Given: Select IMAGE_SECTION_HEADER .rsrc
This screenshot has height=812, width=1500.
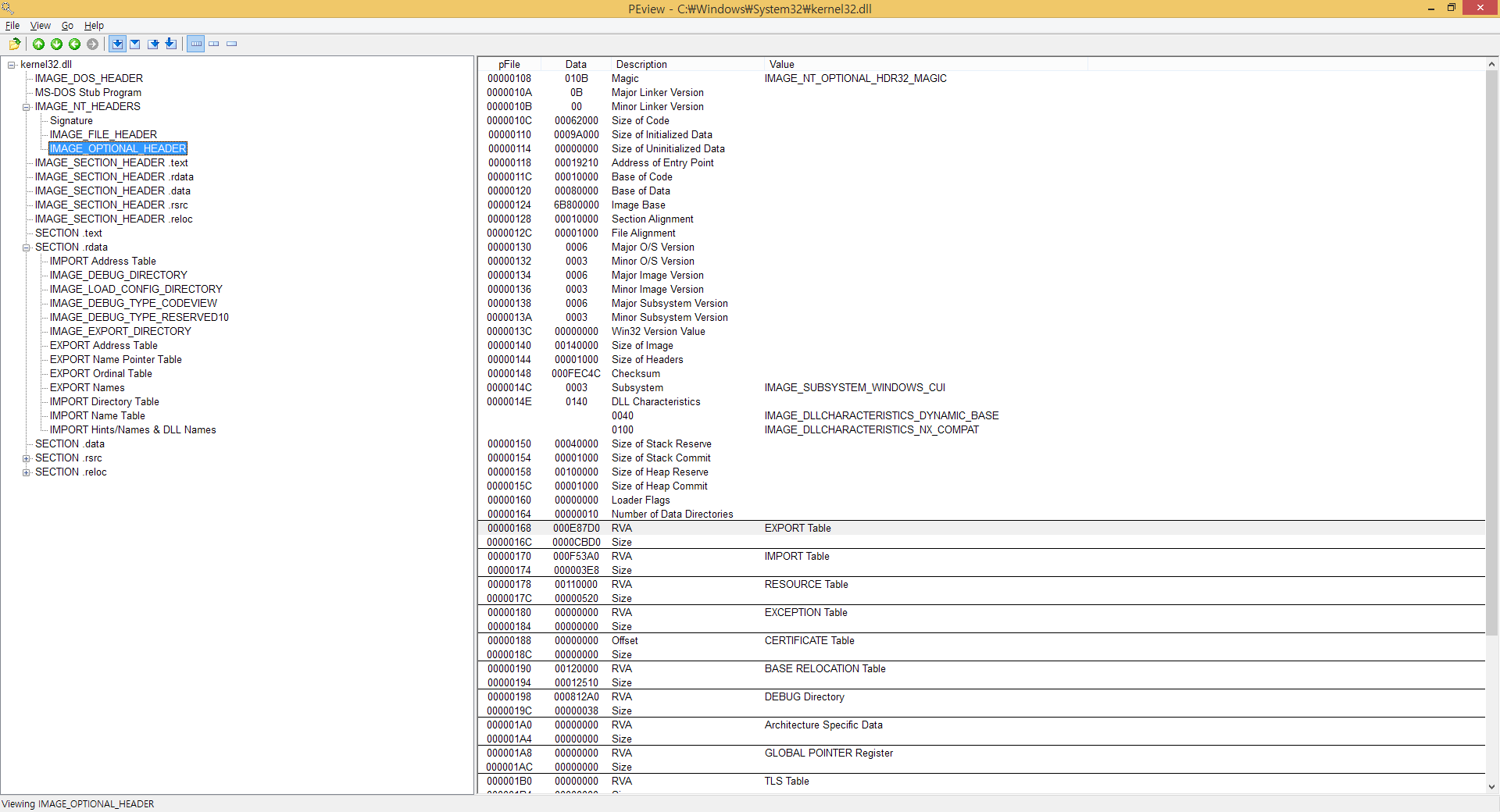Looking at the screenshot, I should click(x=112, y=205).
